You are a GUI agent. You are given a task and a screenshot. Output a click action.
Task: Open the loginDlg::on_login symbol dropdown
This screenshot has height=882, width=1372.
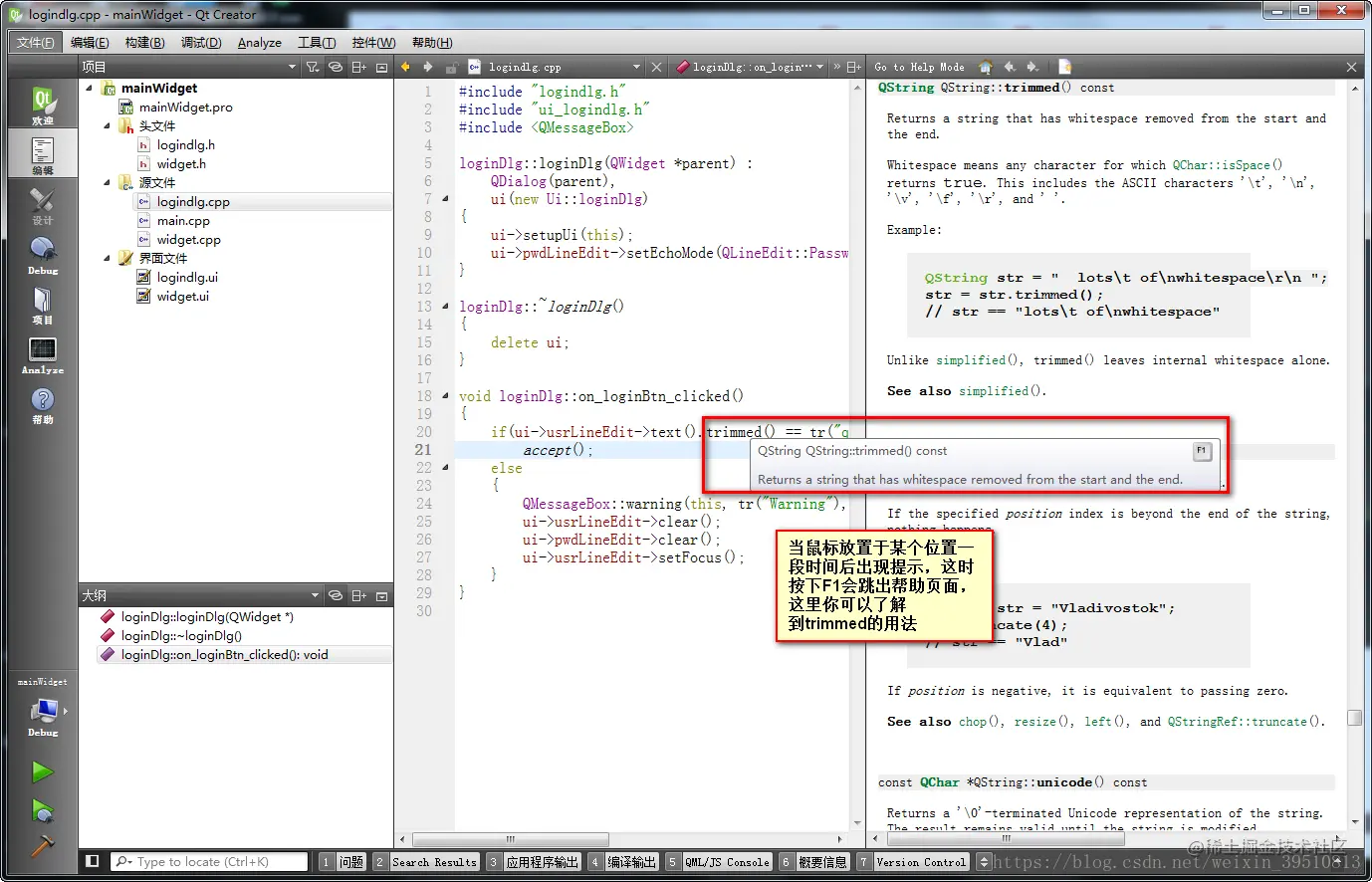point(750,67)
